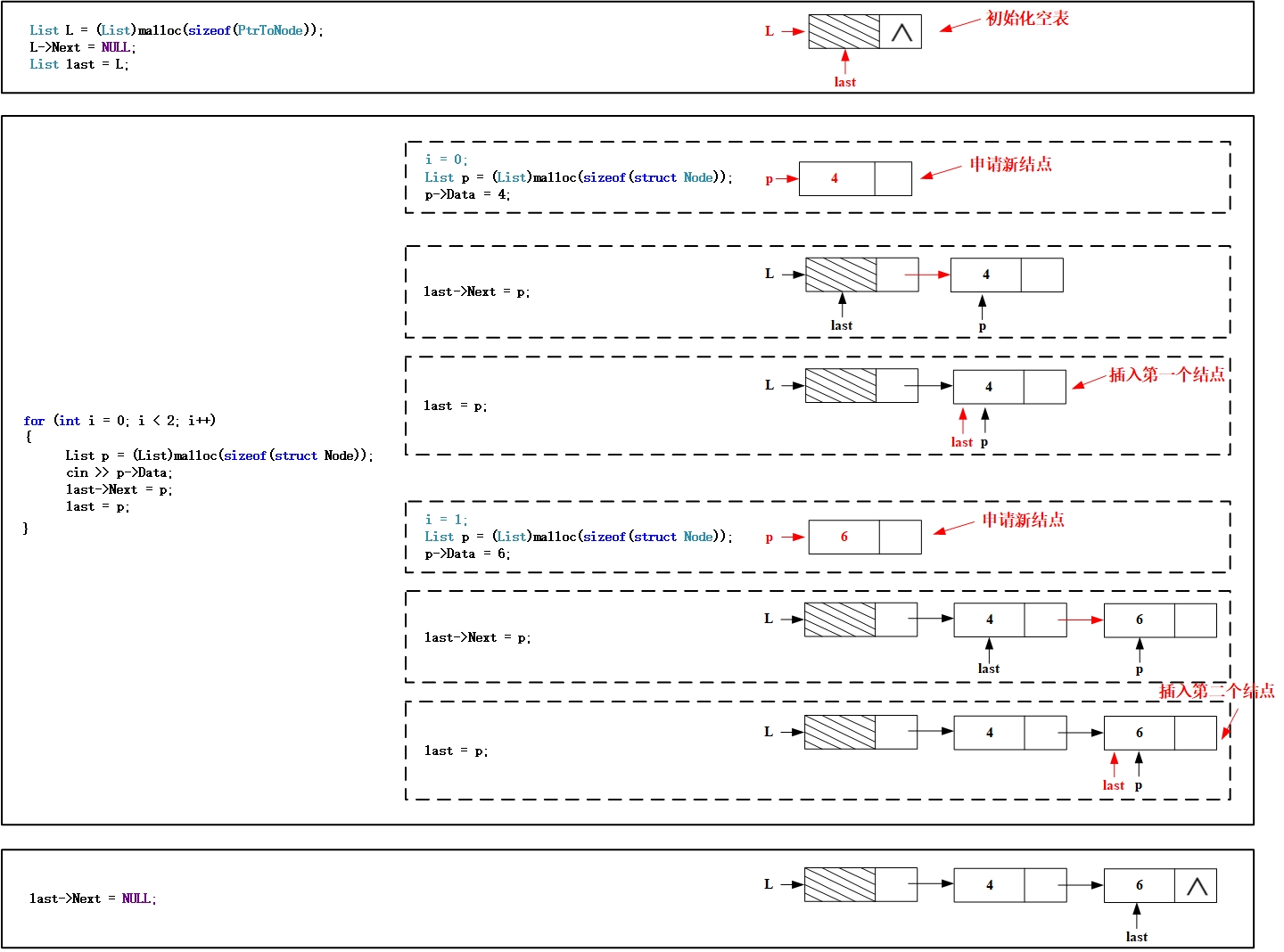Click the 'cin >> p->Data;' code line
The height and width of the screenshot is (952, 1284).
(119, 472)
